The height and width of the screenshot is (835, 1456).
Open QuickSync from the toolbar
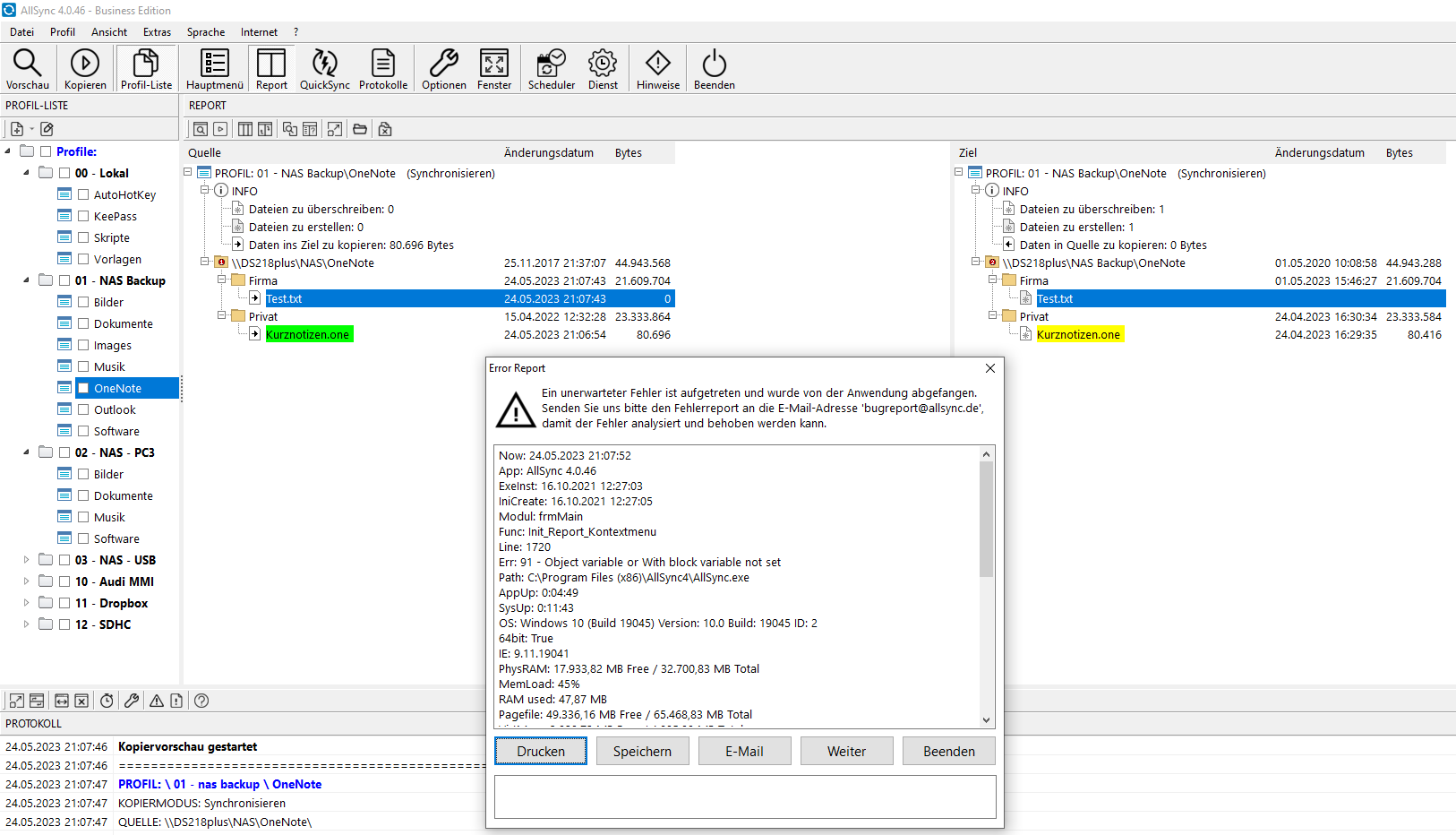[324, 64]
